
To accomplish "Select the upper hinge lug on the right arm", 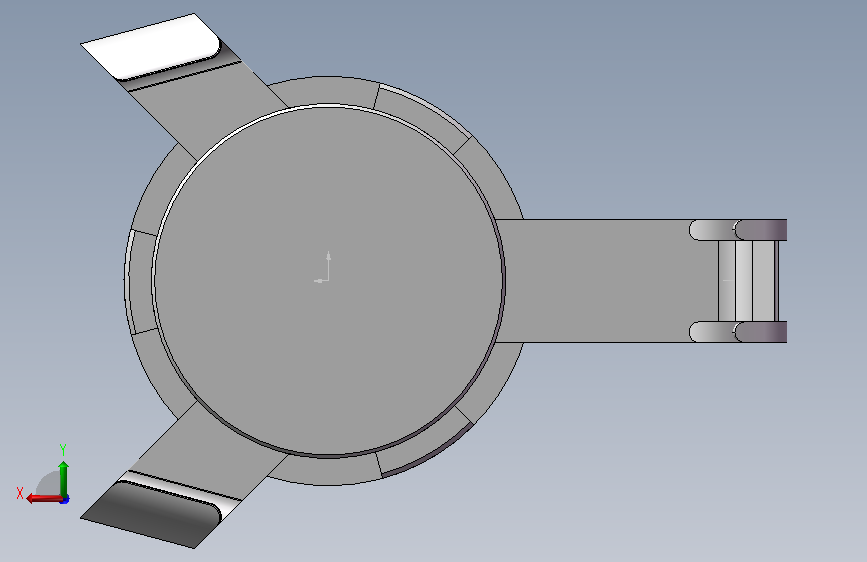I will pyautogui.click(x=738, y=230).
